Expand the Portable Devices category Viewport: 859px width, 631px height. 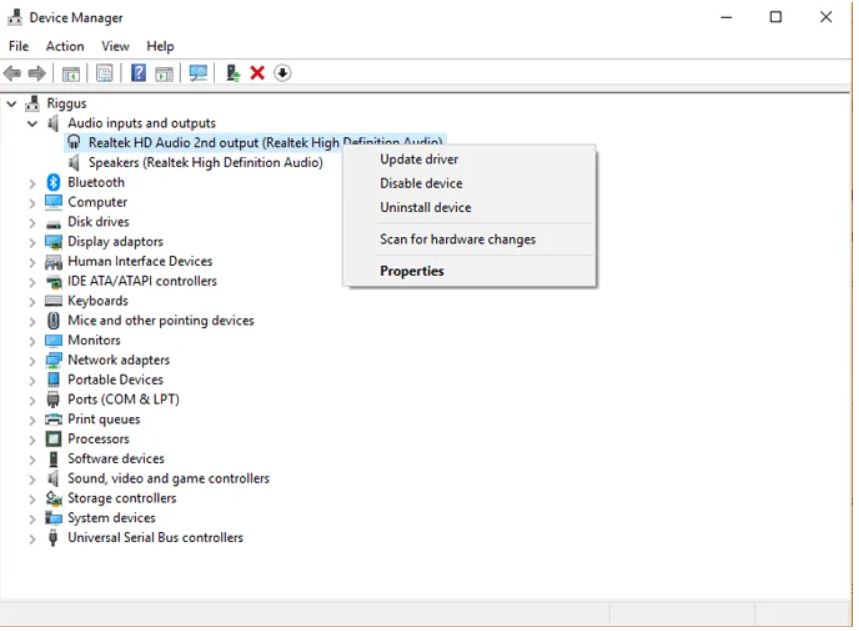[32, 380]
